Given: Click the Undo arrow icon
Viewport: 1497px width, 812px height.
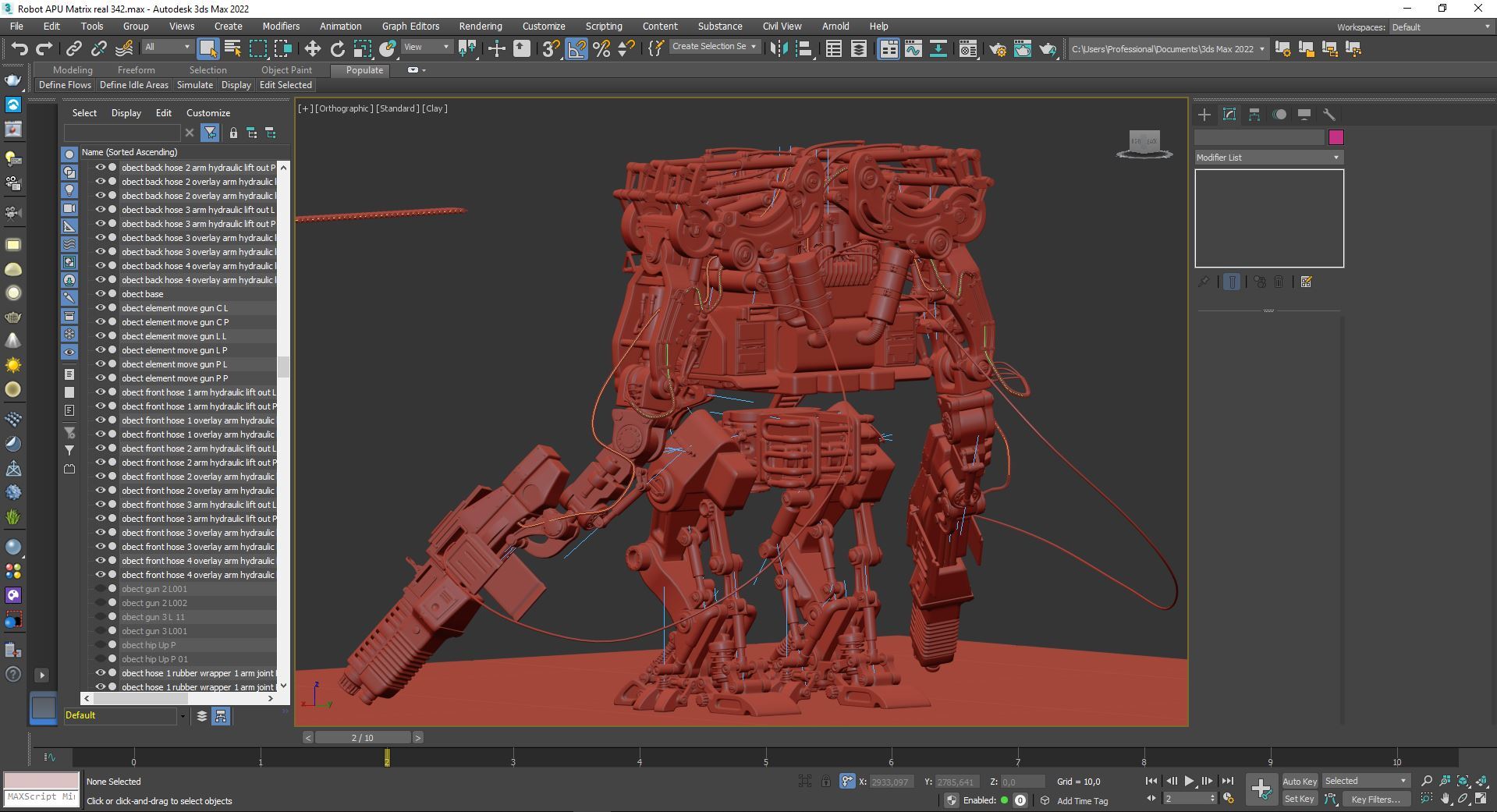Looking at the screenshot, I should point(19,48).
